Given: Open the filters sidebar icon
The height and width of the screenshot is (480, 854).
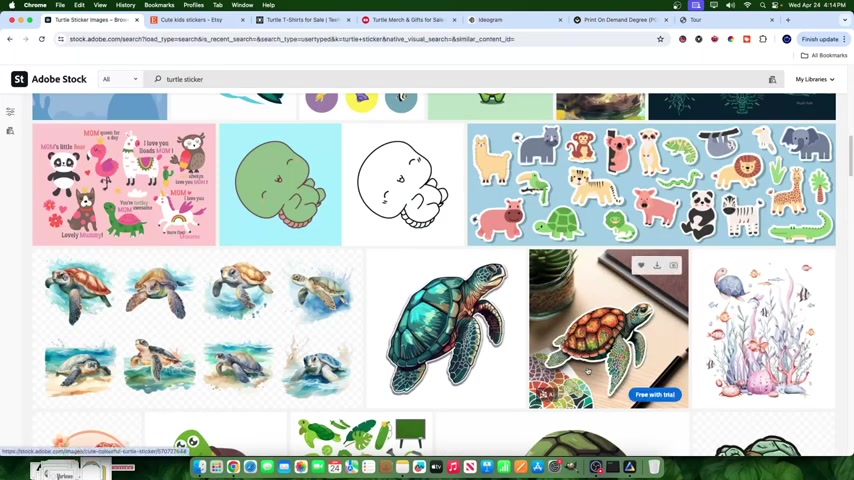Looking at the screenshot, I should [10, 112].
